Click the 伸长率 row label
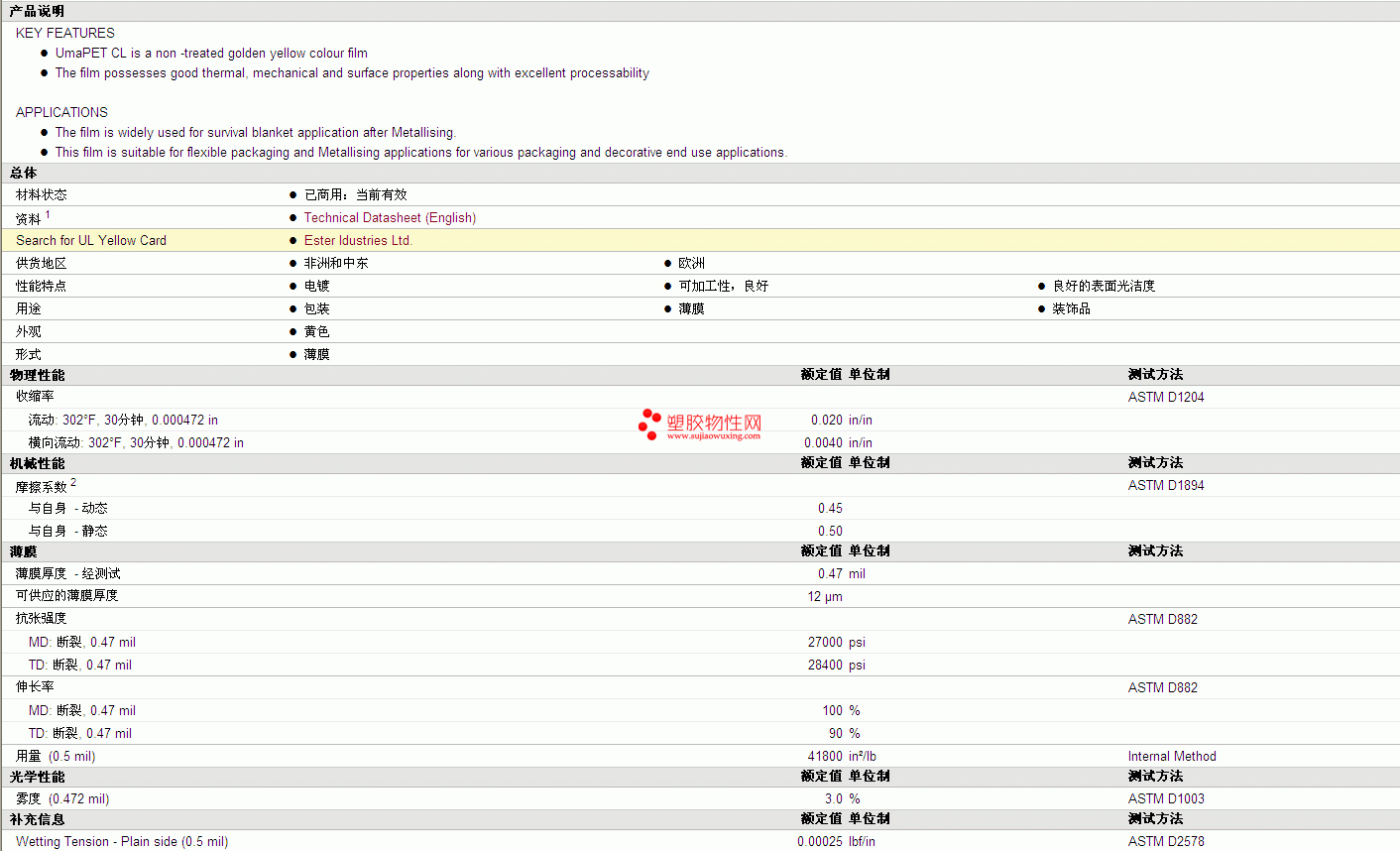 (x=36, y=686)
